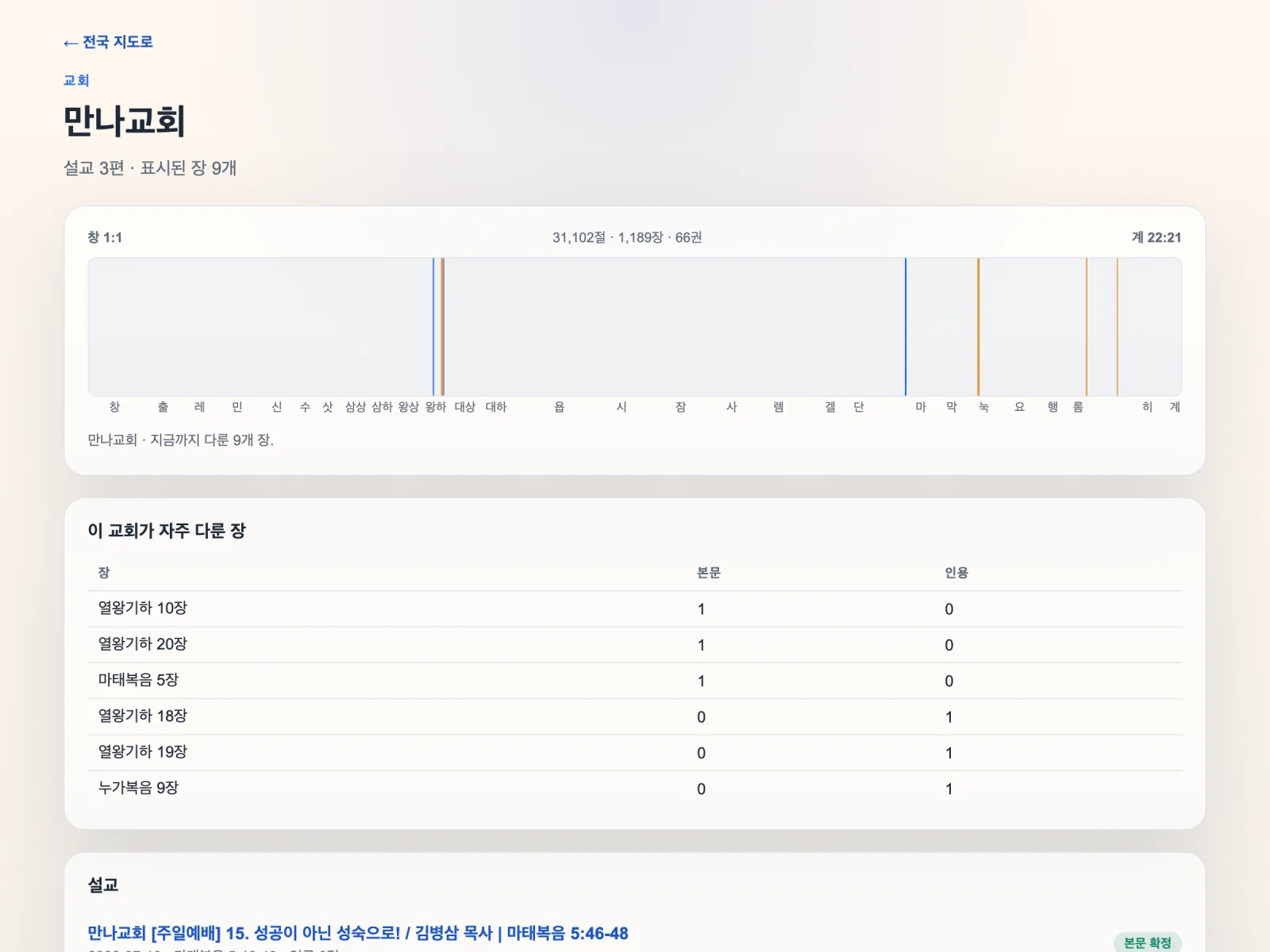Click the 행 book label on the axis

pyautogui.click(x=1053, y=407)
